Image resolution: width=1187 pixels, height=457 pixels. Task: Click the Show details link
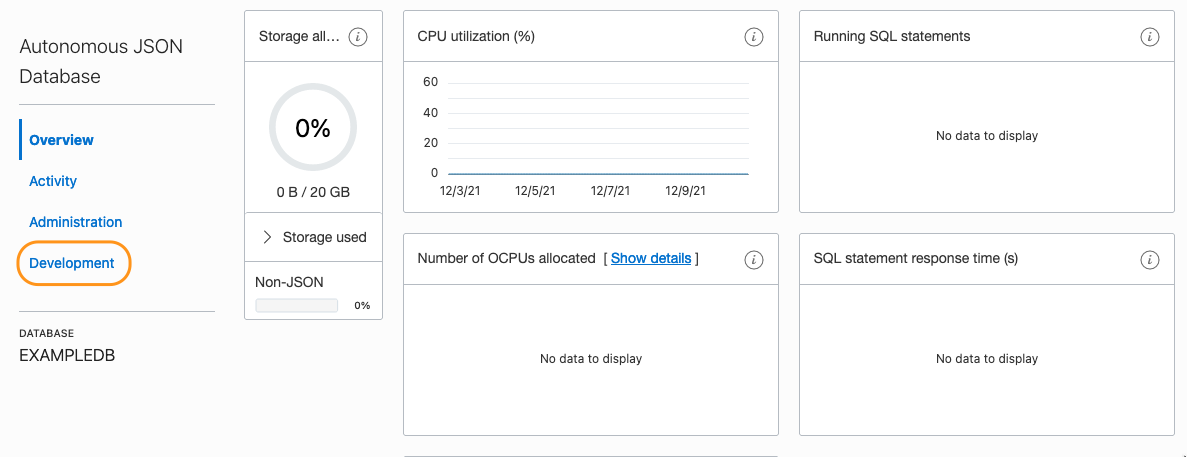651,258
